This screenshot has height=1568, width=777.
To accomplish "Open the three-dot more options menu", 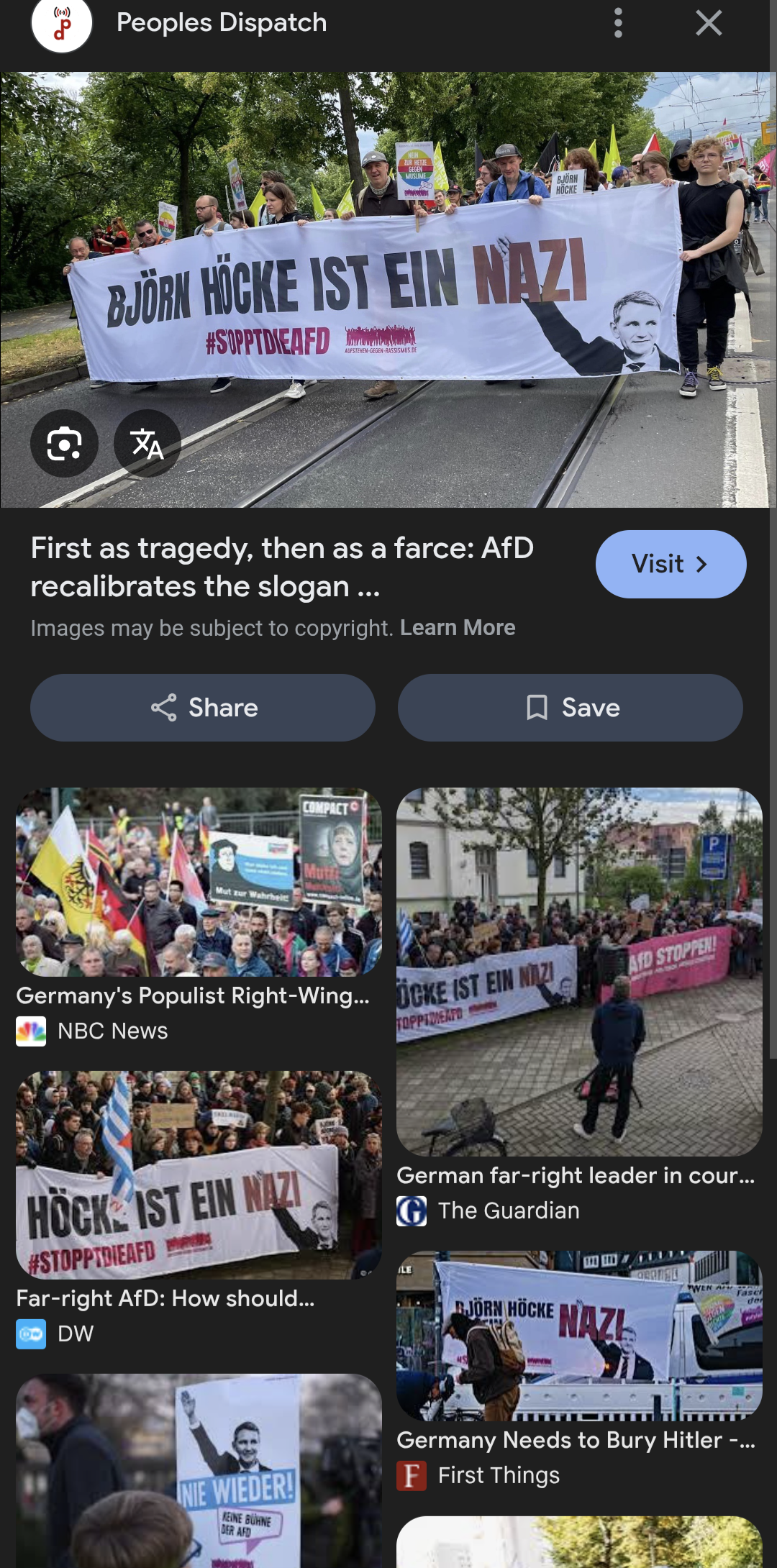I will pos(618,23).
